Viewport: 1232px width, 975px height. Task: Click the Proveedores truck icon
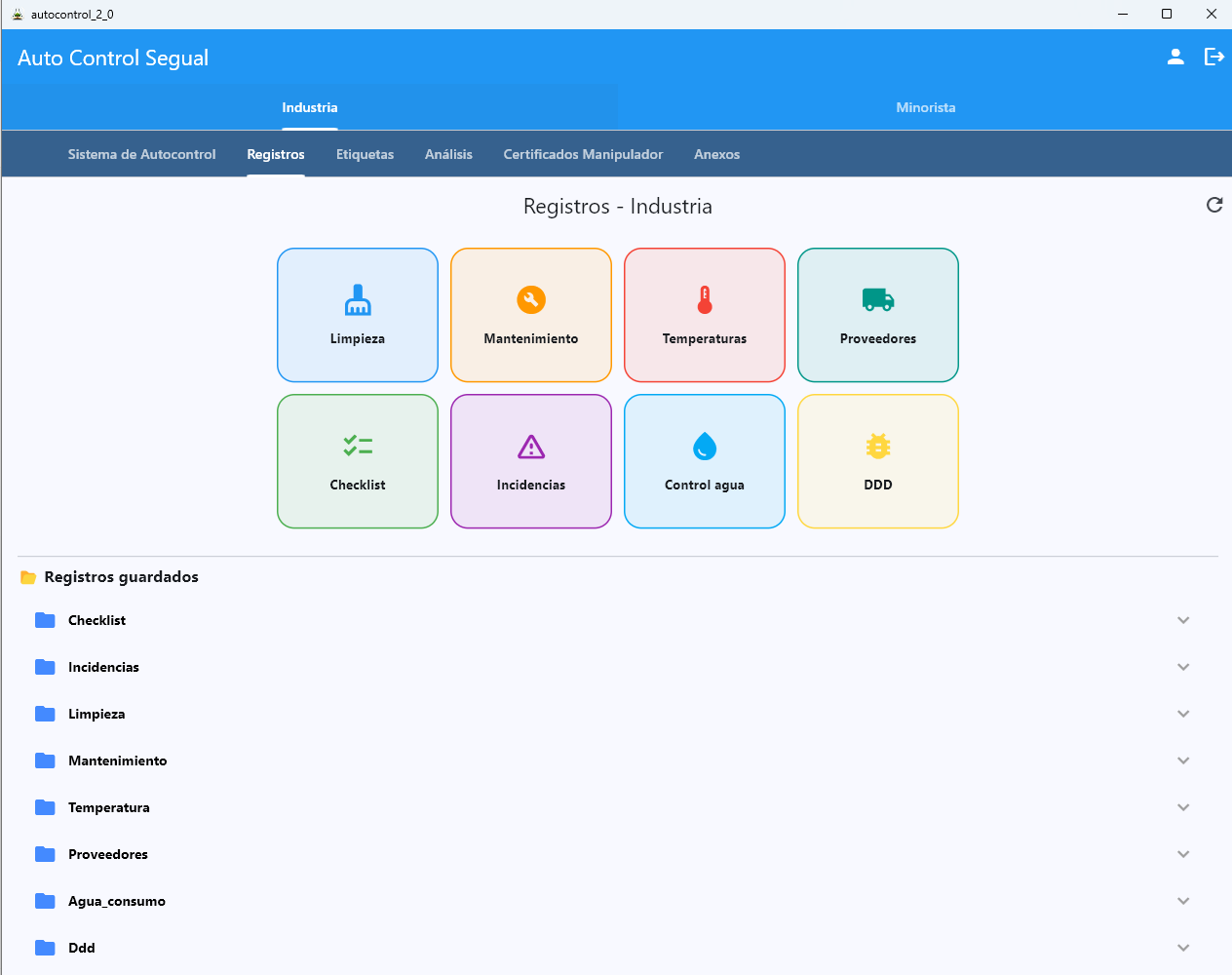878,299
